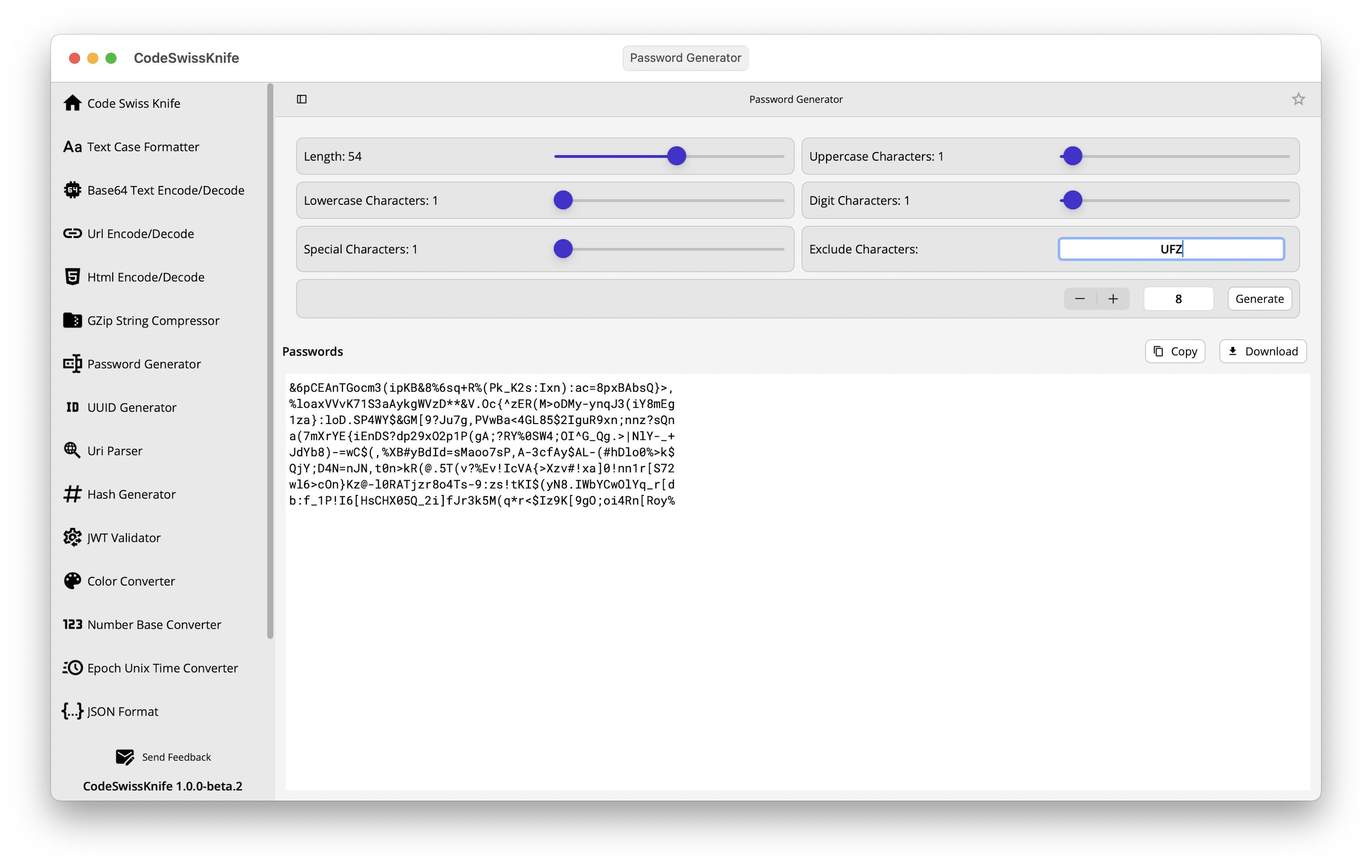This screenshot has height=868, width=1372.
Task: Click the Url Encode/Decode link icon
Action: click(x=72, y=233)
